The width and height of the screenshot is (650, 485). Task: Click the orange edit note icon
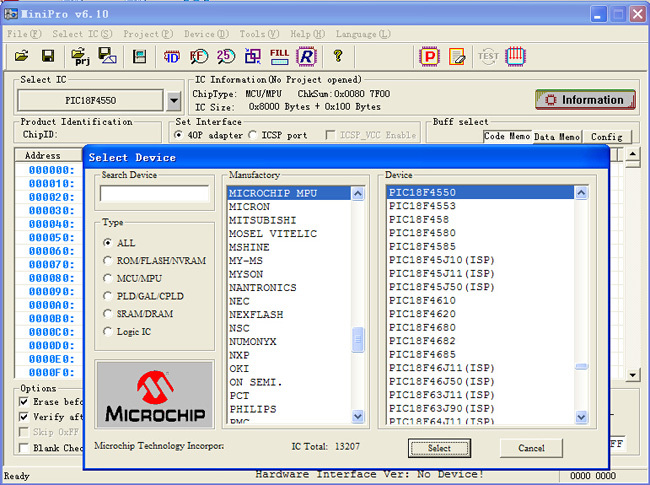[457, 56]
